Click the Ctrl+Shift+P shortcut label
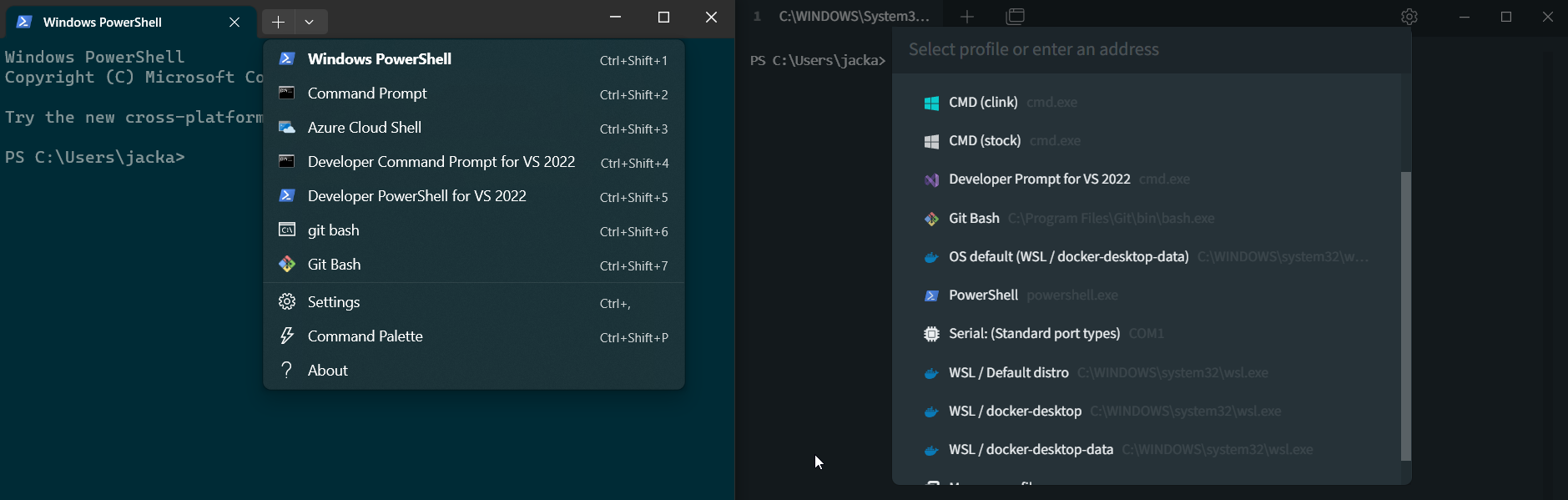This screenshot has height=500, width=1568. (634, 337)
